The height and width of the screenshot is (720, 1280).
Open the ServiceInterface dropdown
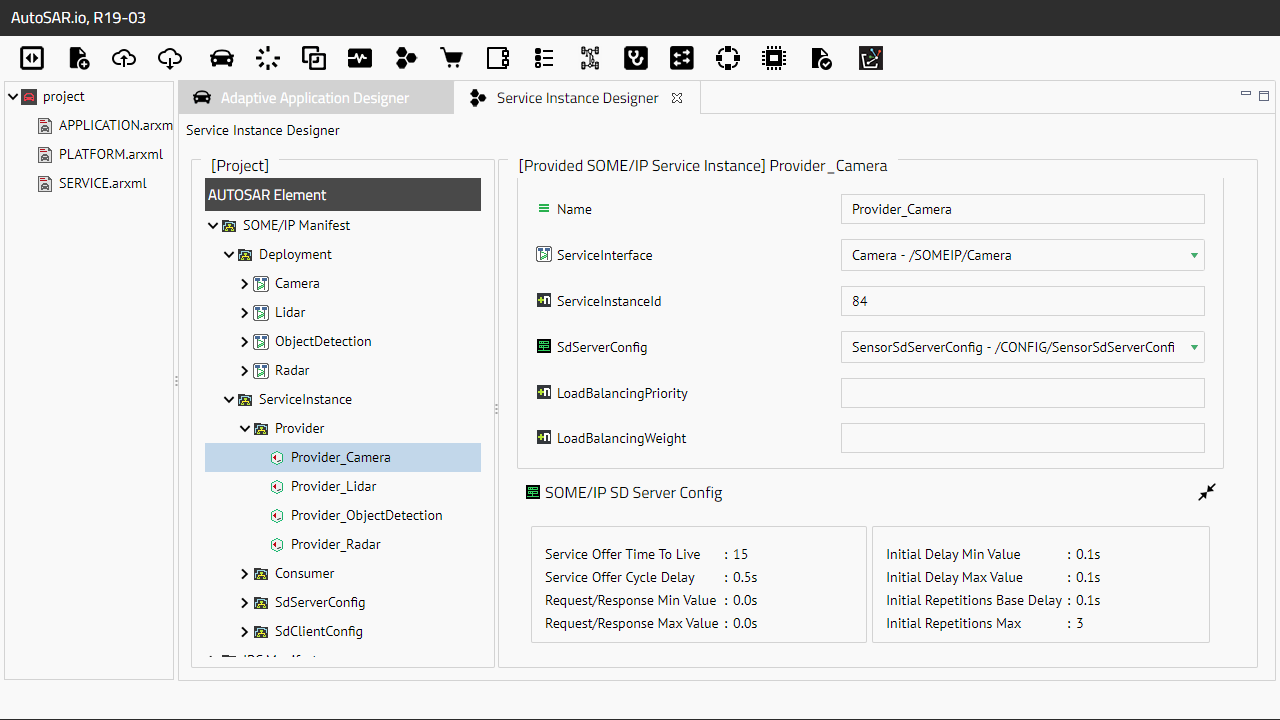point(1194,255)
